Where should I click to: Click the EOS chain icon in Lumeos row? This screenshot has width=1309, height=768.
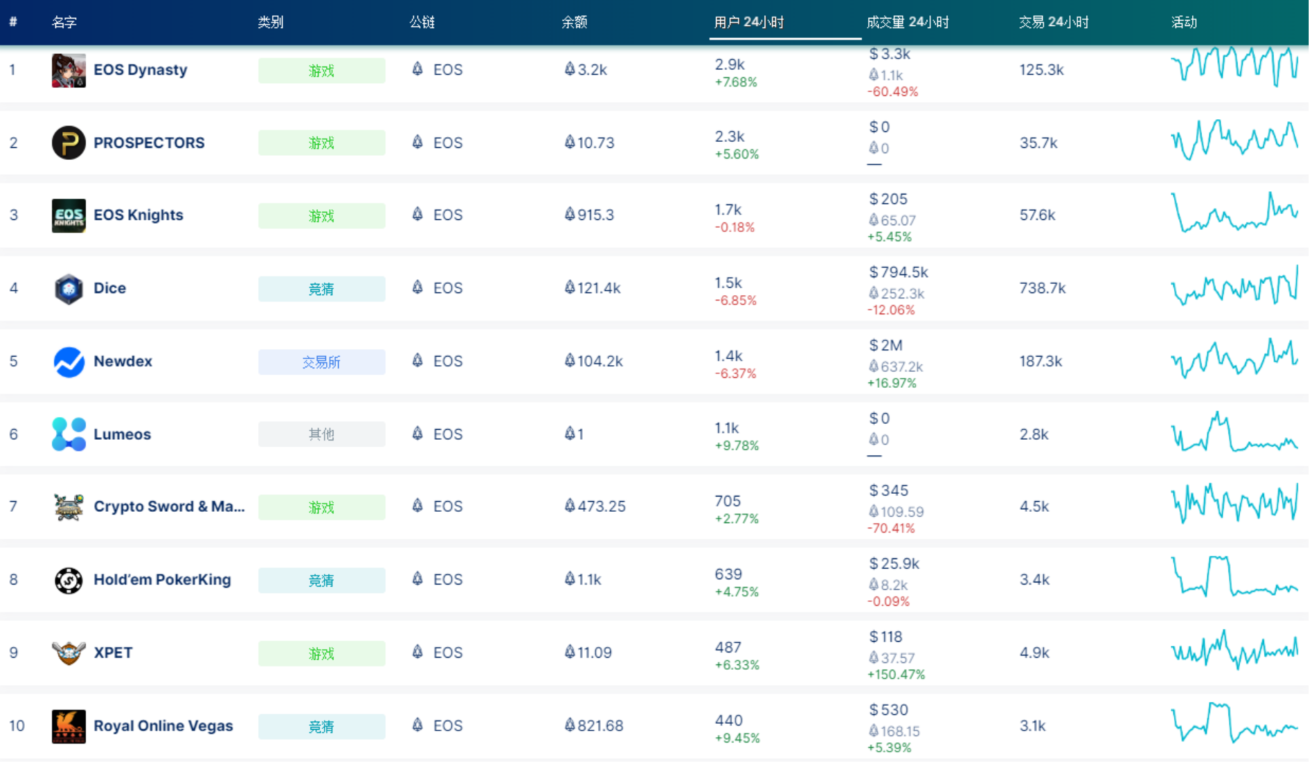tap(418, 433)
